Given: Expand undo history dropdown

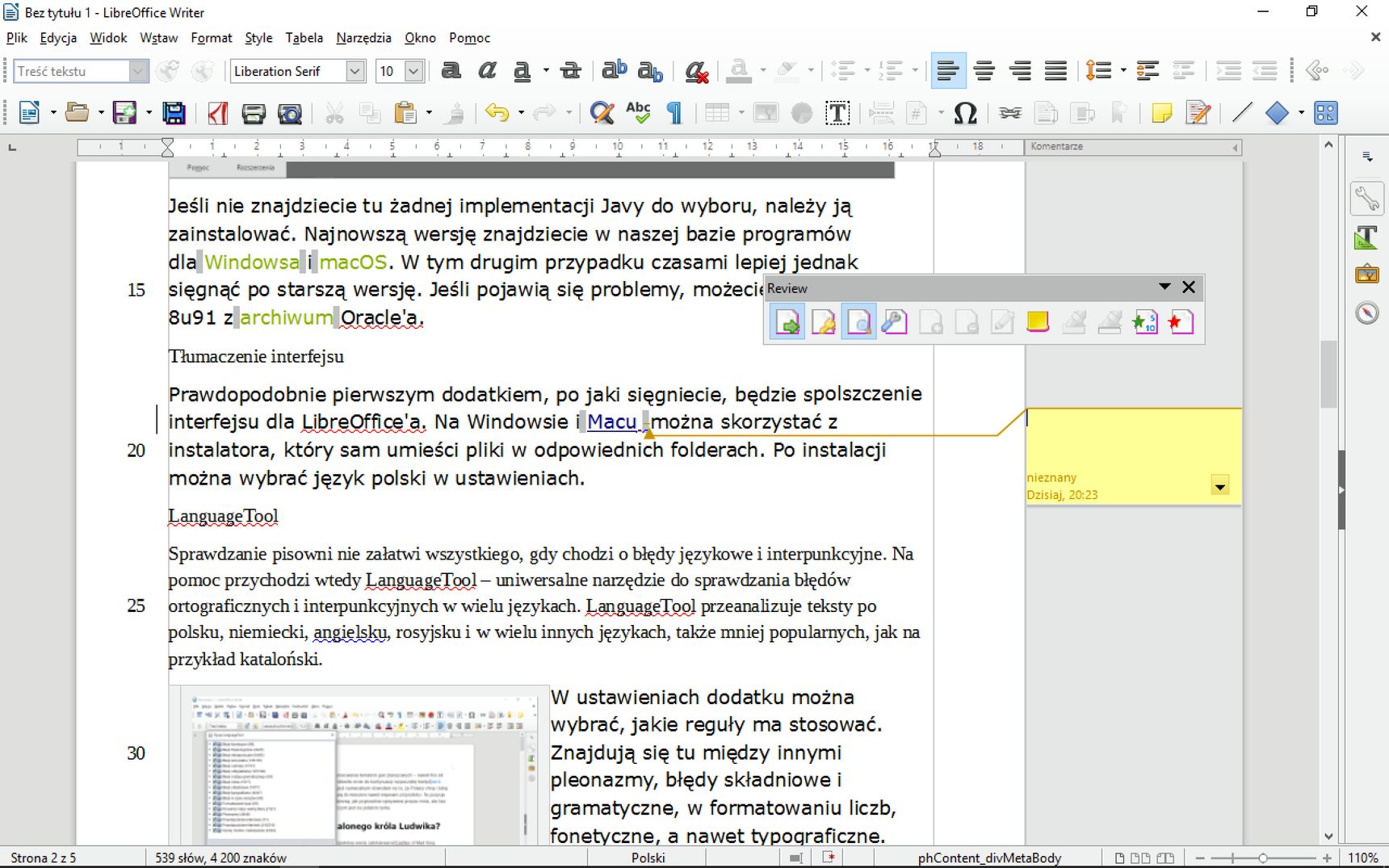Looking at the screenshot, I should [521, 113].
